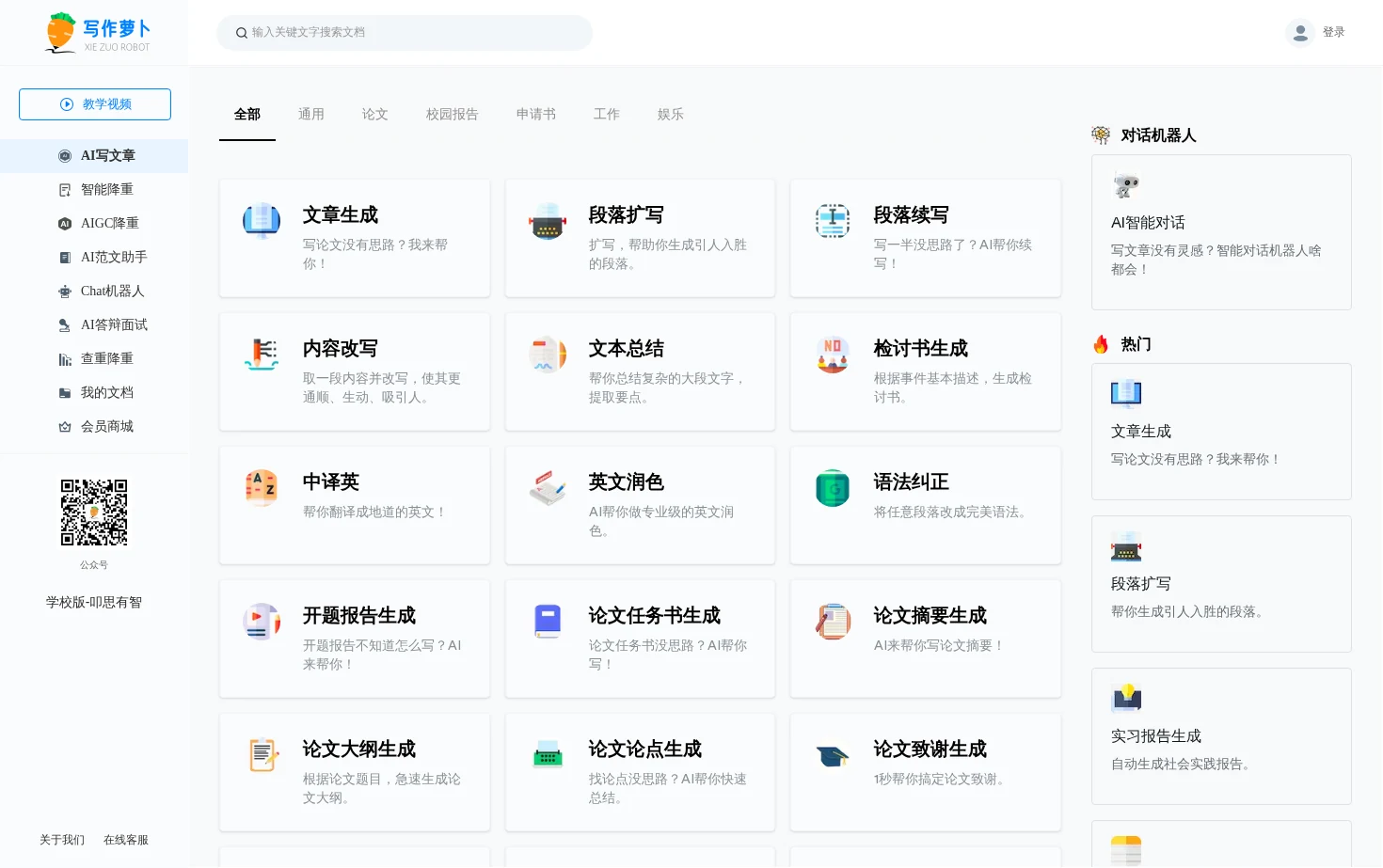Screen dimensions: 1383x868
Task: Click the 文章生成 monitor icon in main grid
Action: tap(262, 221)
